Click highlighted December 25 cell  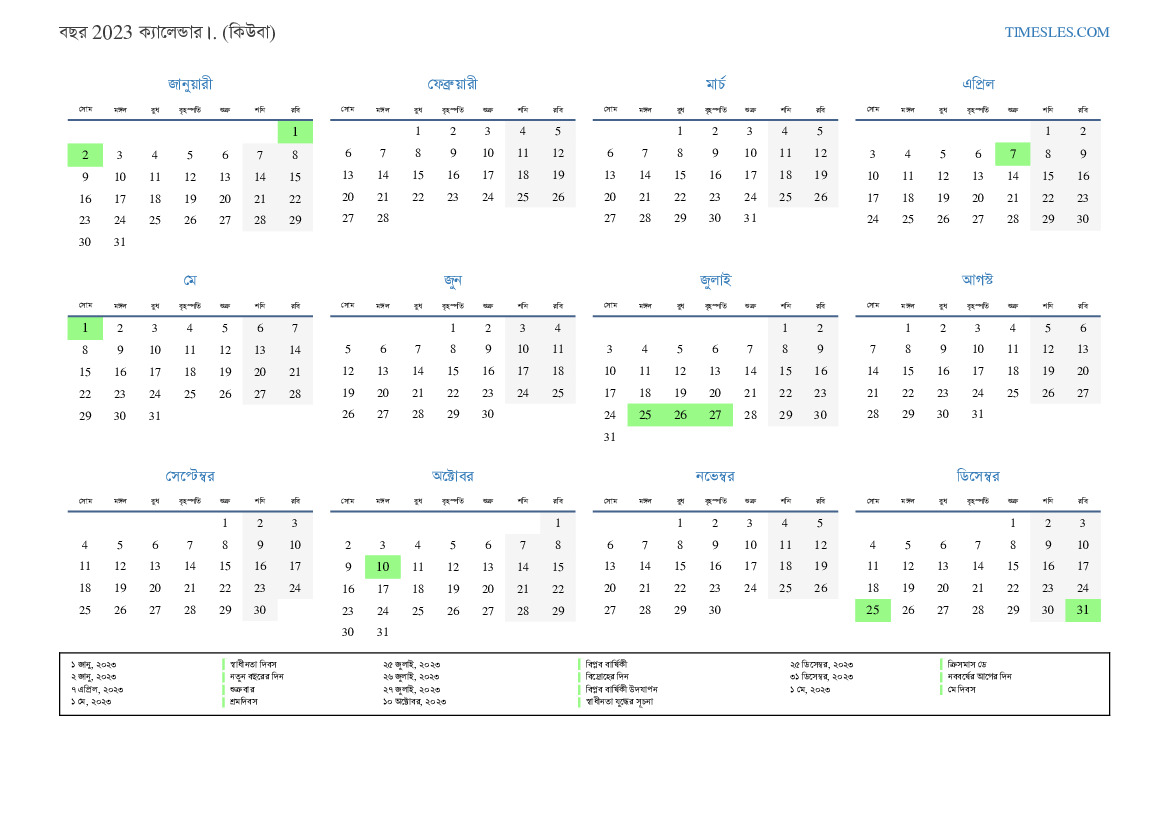[872, 610]
